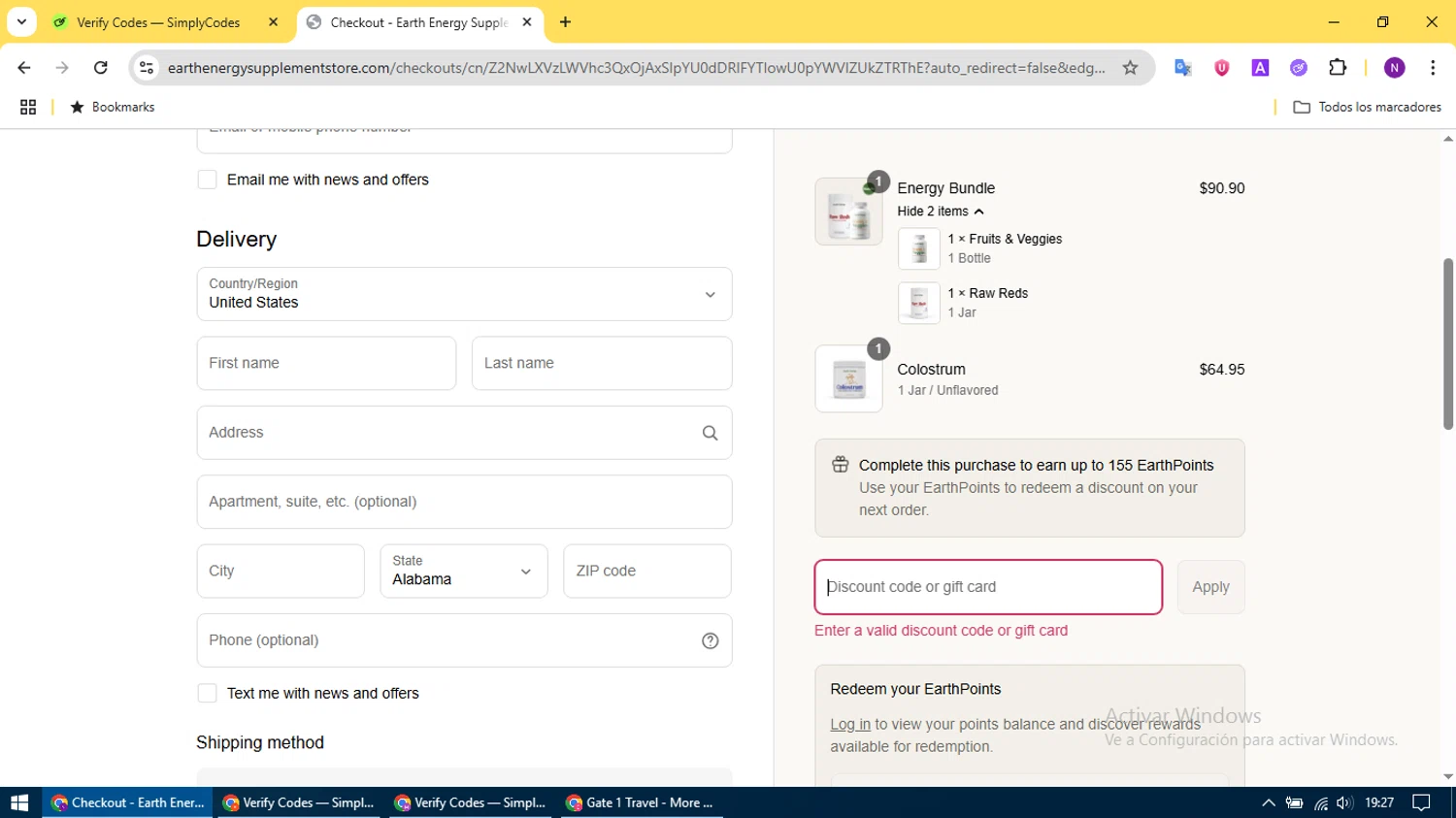Image resolution: width=1456 pixels, height=818 pixels.
Task: Collapse Hide 2 items bundle list
Action: pos(941,212)
